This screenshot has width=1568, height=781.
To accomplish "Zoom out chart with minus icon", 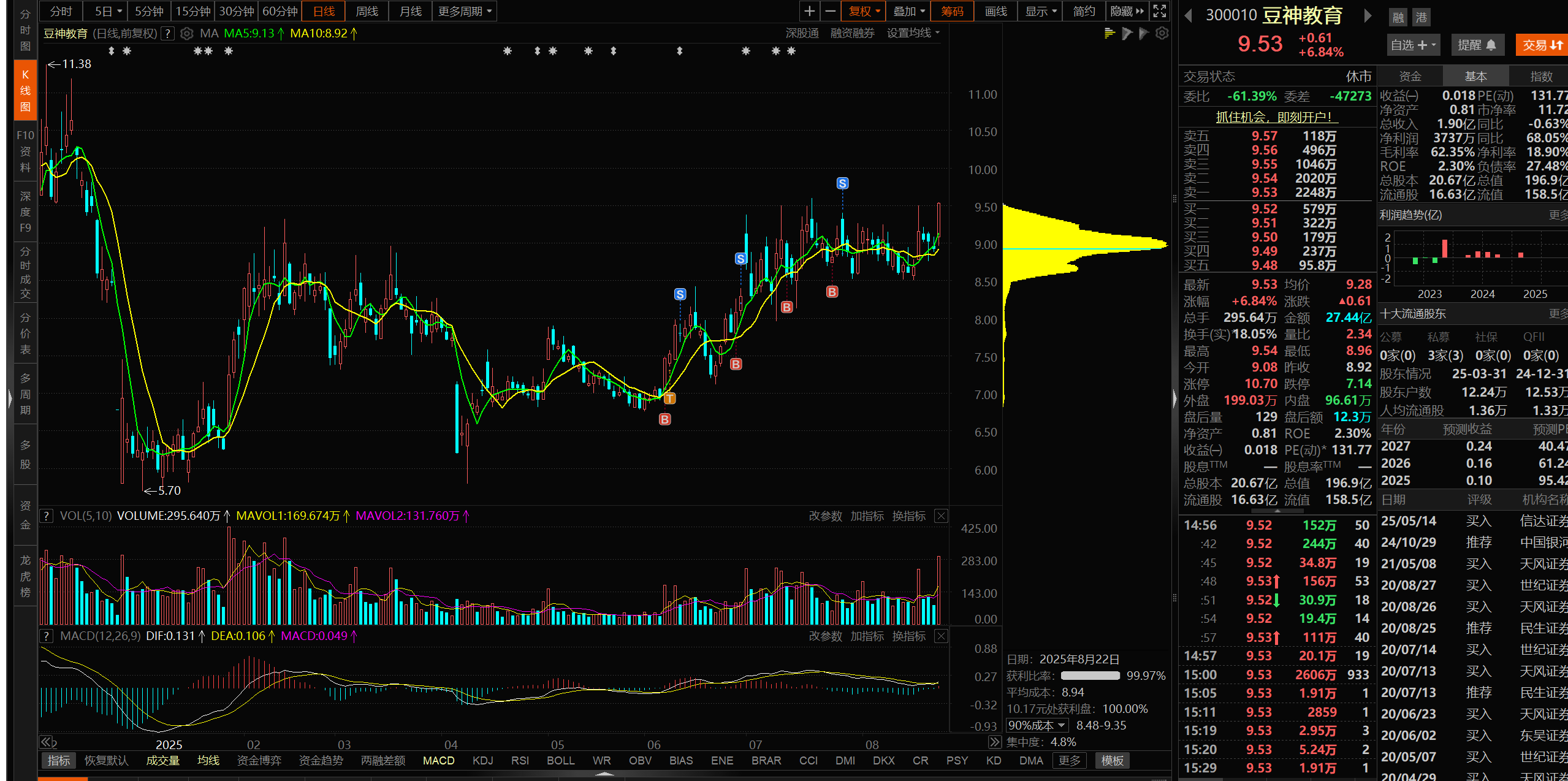I will pos(830,11).
